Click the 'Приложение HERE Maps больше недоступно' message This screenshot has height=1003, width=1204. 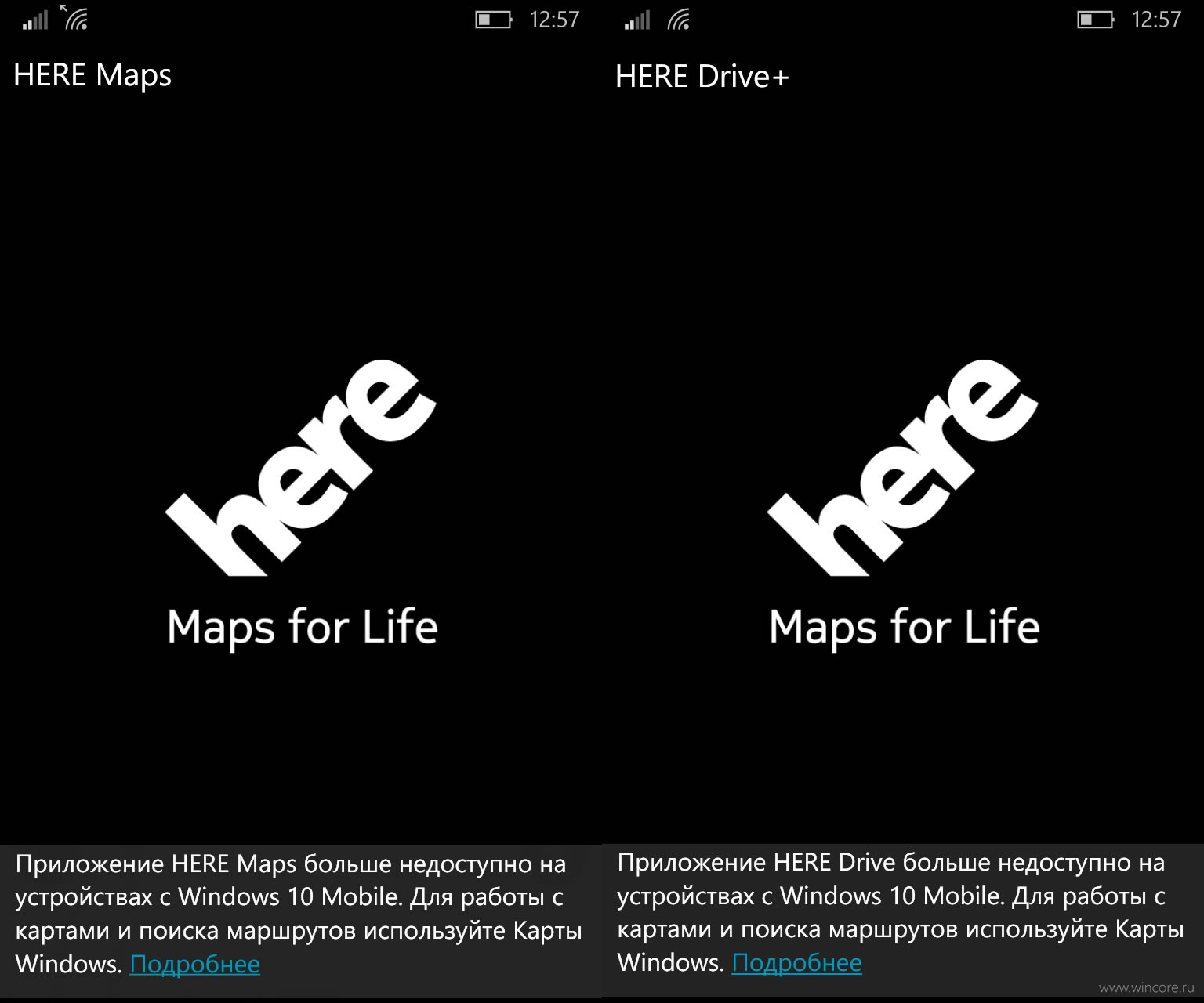[299, 914]
